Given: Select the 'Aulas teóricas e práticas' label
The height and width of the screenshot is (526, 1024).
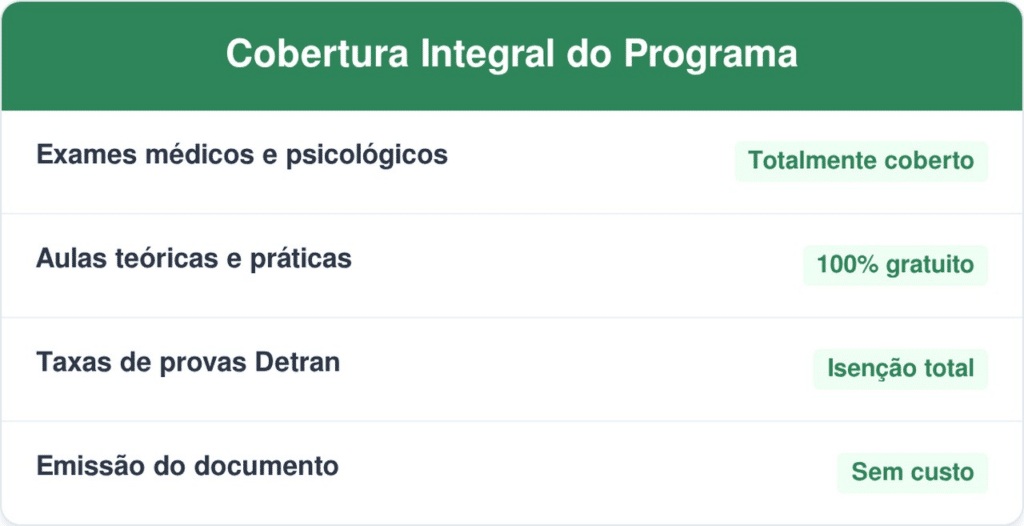Looking at the screenshot, I should pos(194,259).
